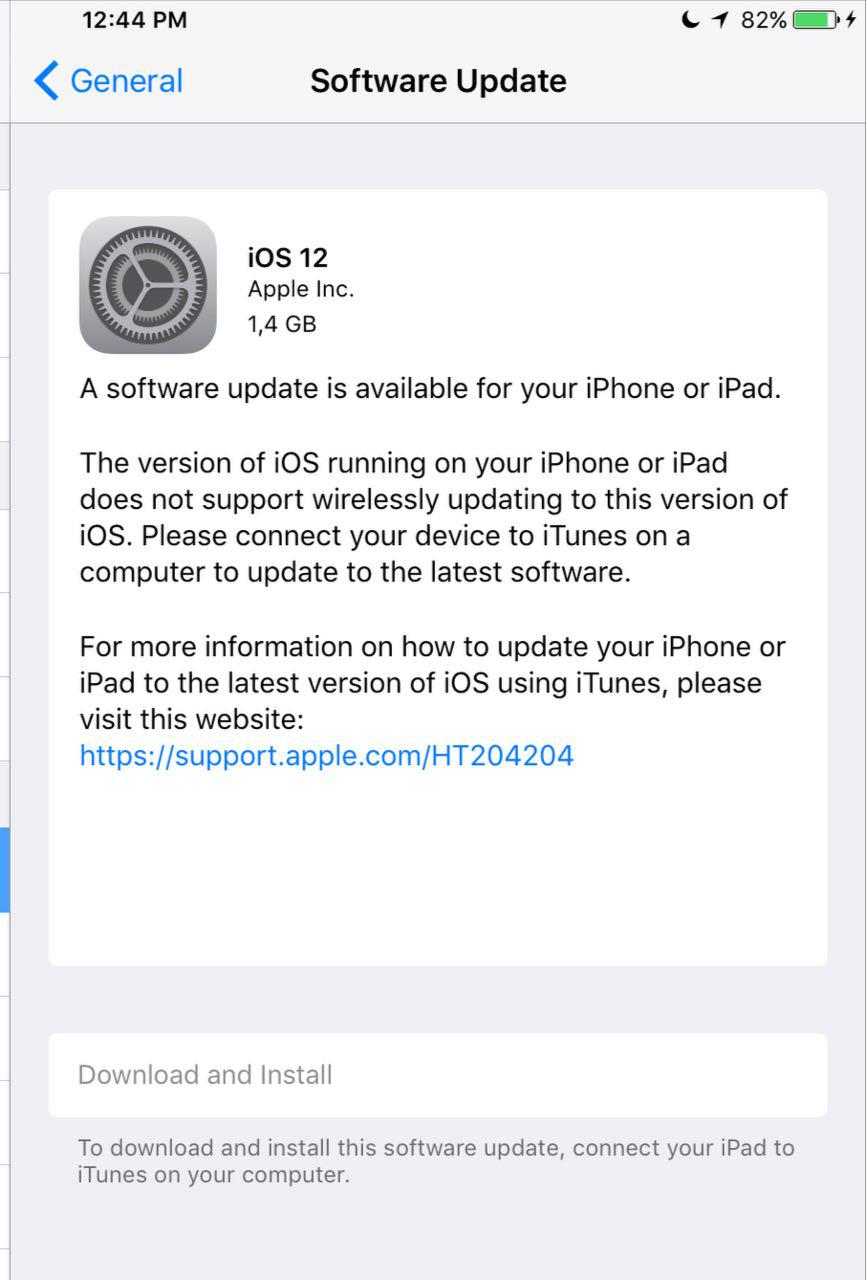Tap the footer note about connecting to iTunes

click(x=436, y=1161)
